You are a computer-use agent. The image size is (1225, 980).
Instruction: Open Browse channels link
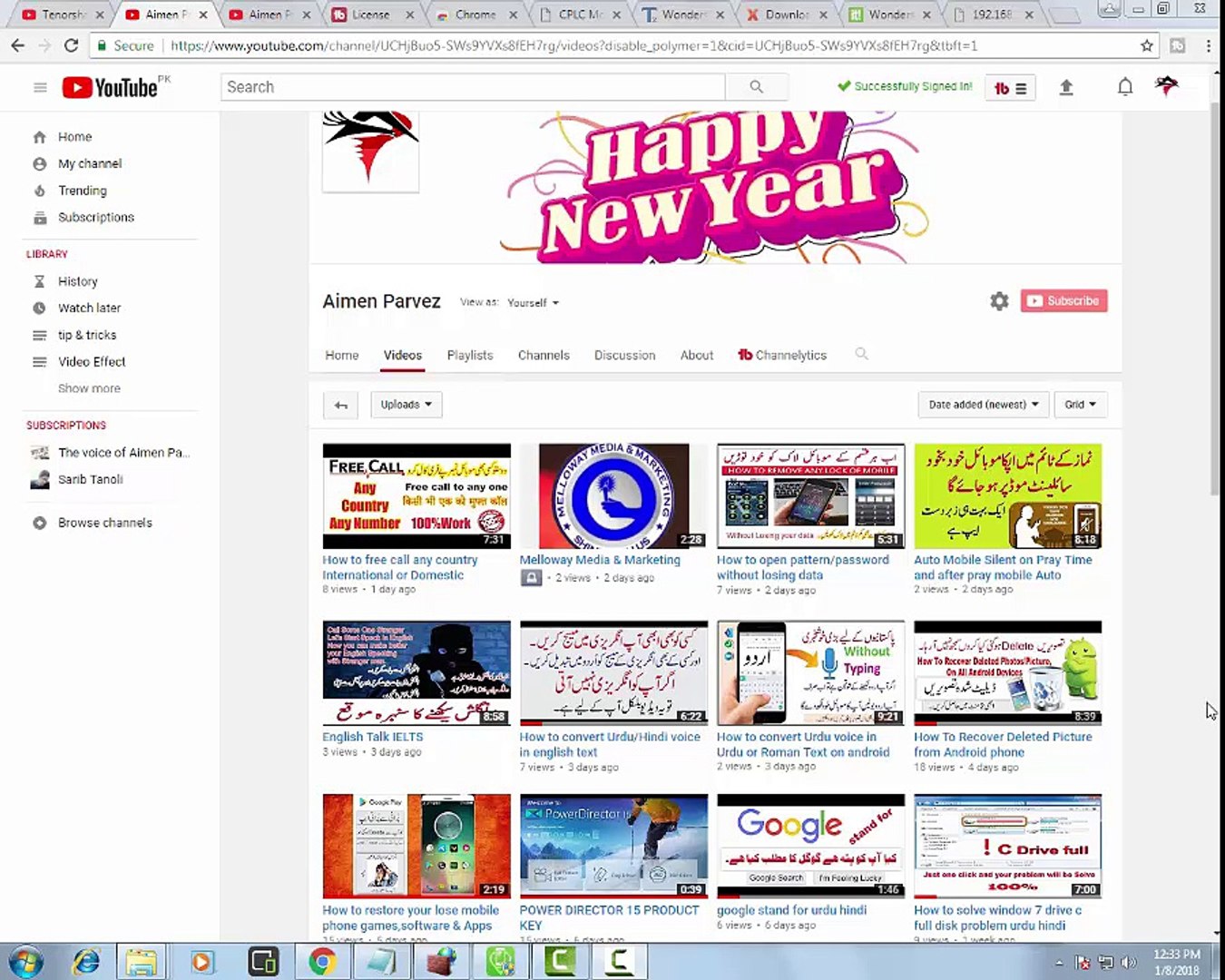pos(105,523)
